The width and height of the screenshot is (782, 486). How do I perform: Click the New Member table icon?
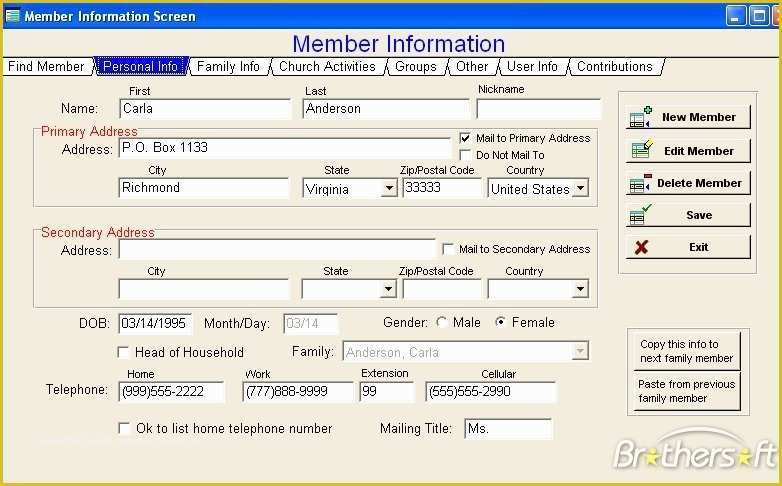coord(640,117)
